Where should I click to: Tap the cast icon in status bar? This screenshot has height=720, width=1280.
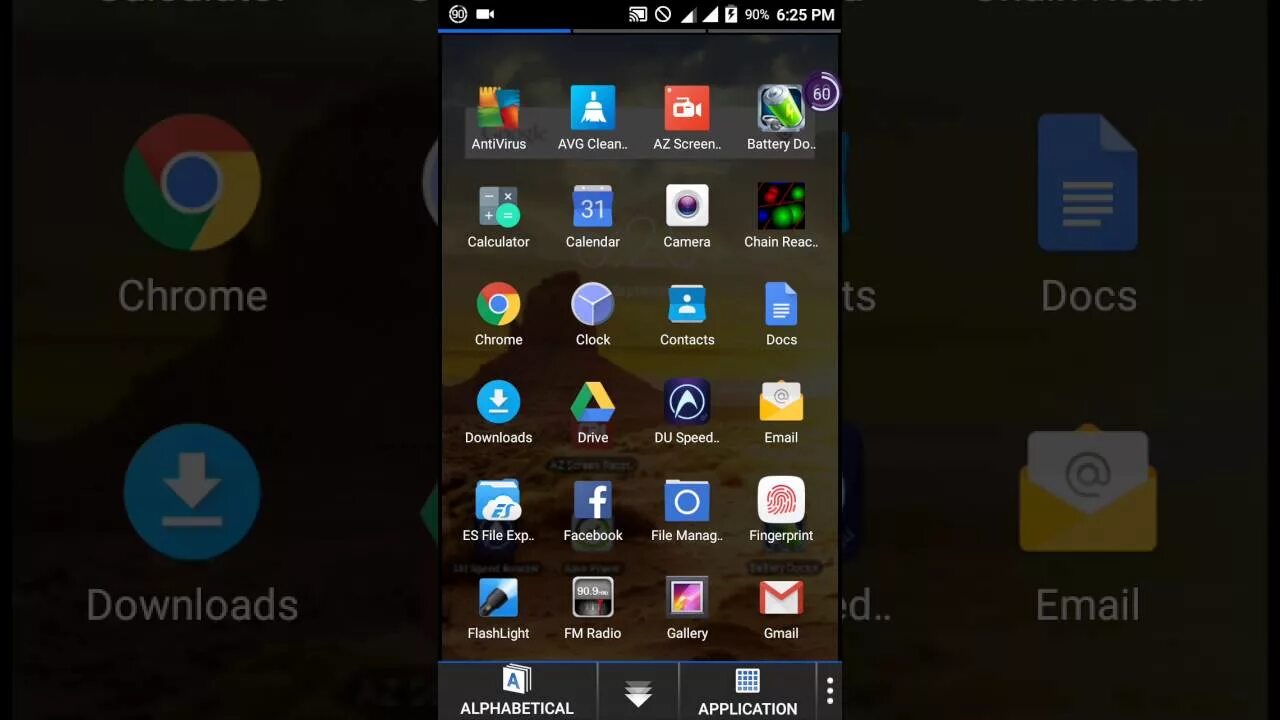click(x=637, y=14)
